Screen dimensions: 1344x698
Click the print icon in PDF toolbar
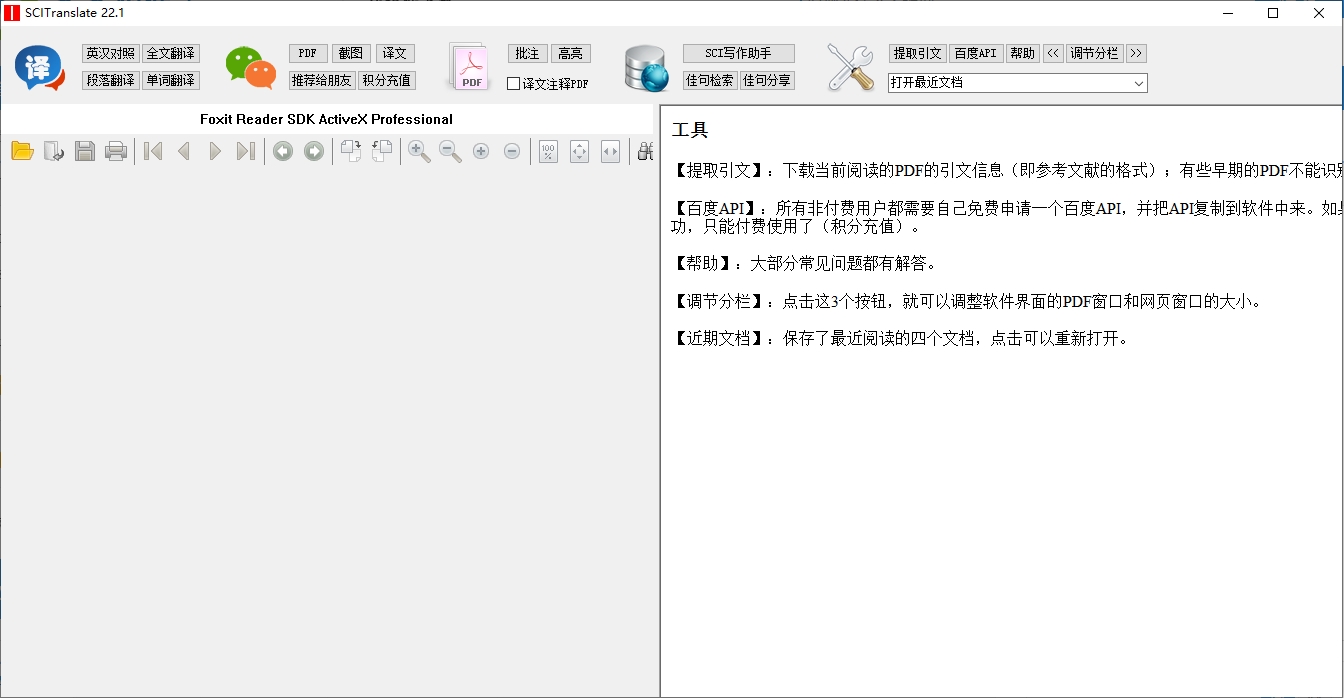116,151
